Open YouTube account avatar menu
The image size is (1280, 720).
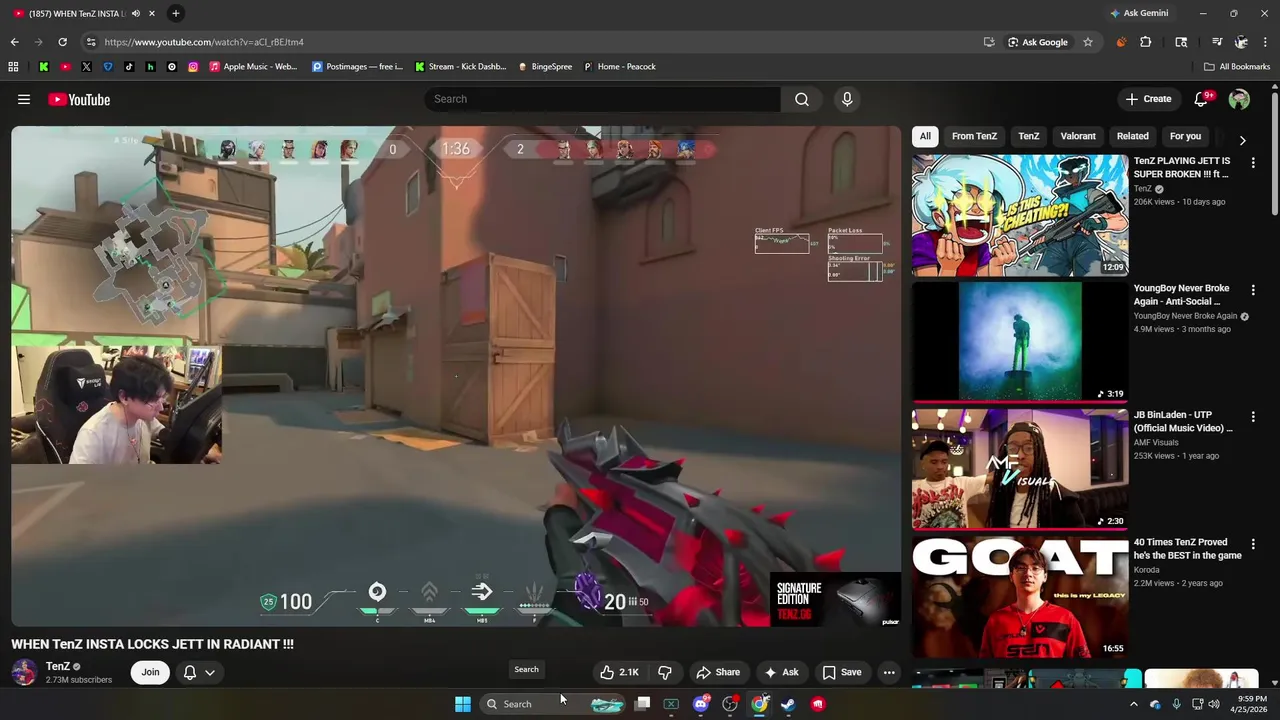pyautogui.click(x=1239, y=99)
